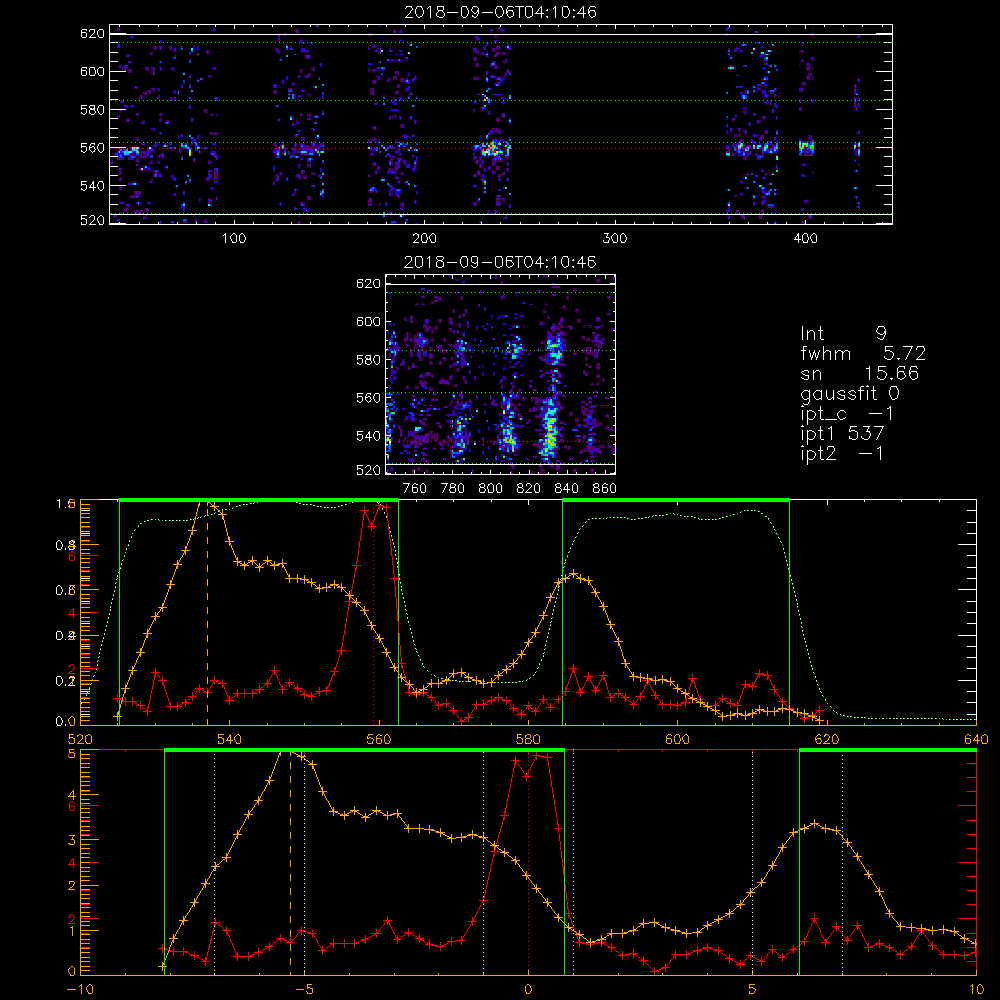The height and width of the screenshot is (1000, 1000).
Task: Click x-axis label 600 on profile plot
Action: click(677, 740)
